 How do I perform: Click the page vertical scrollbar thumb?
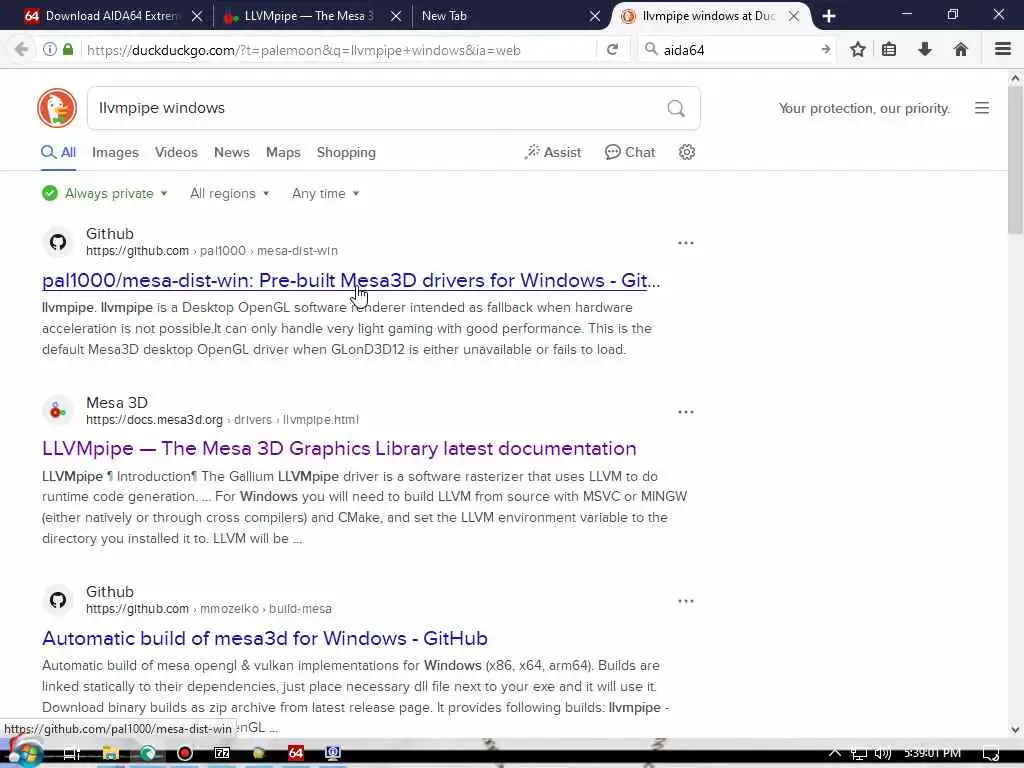point(1015,161)
